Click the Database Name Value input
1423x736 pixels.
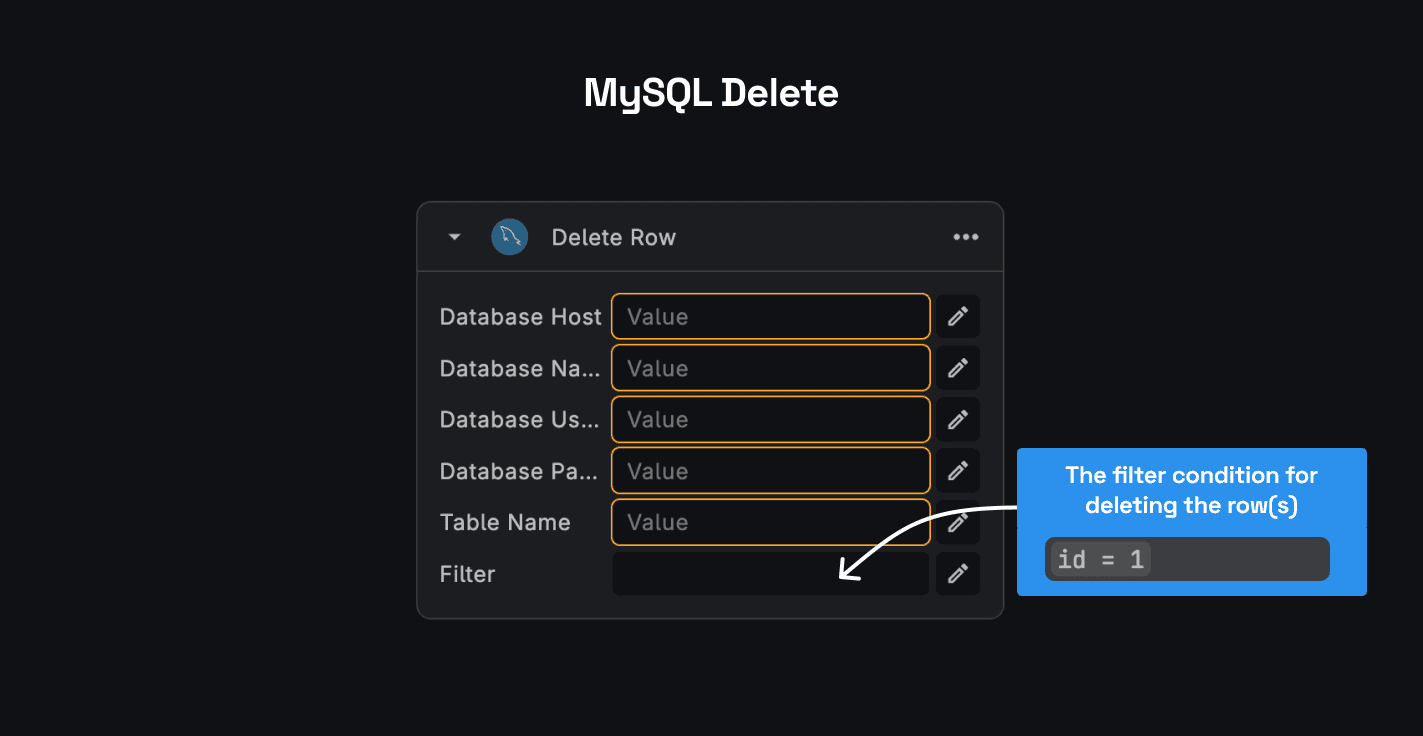pos(770,367)
